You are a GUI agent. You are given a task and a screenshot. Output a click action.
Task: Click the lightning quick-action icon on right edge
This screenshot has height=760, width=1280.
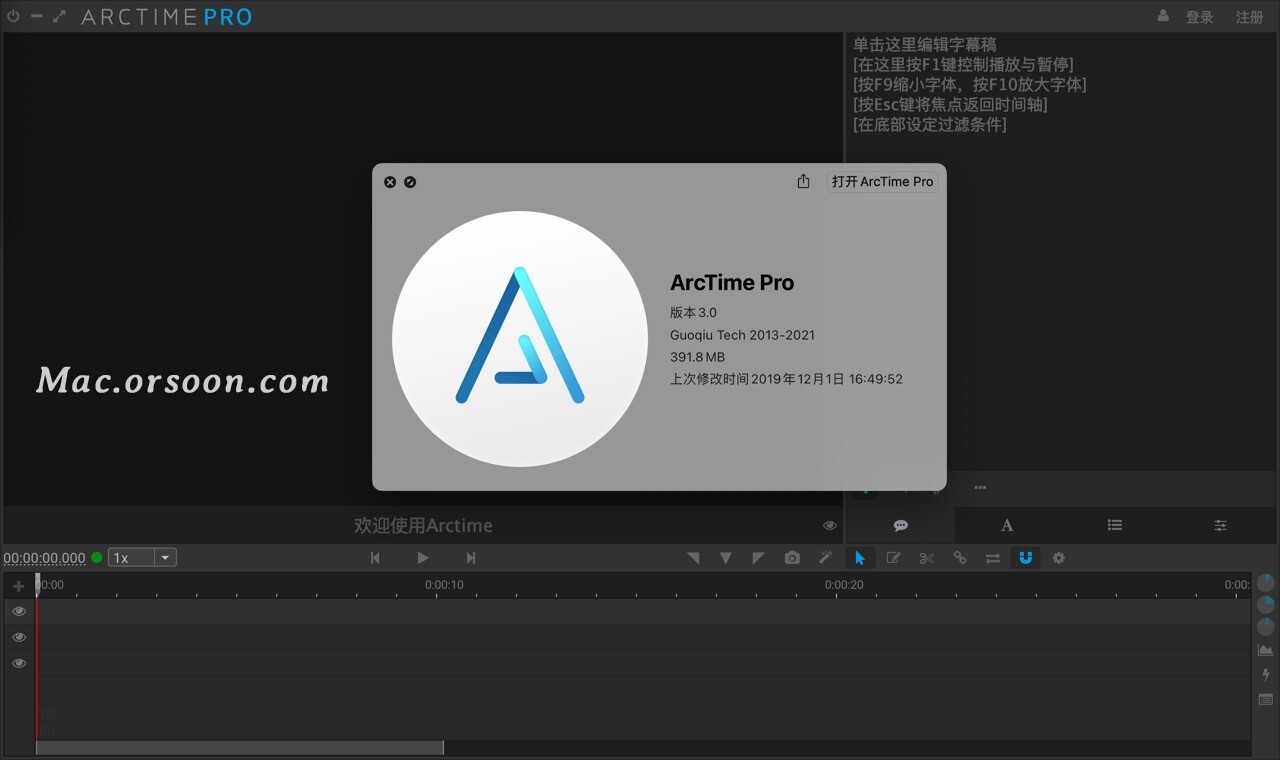coord(1264,675)
